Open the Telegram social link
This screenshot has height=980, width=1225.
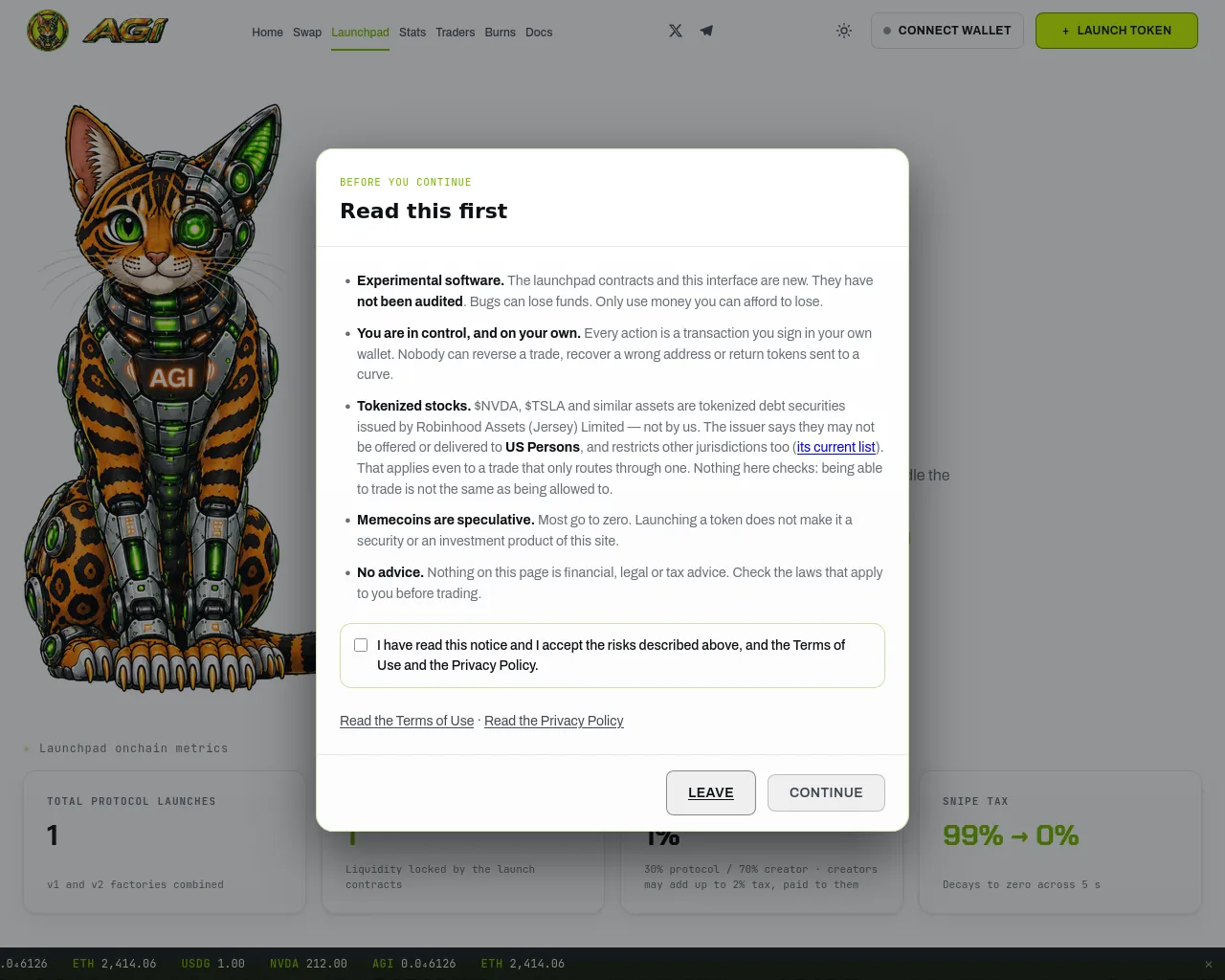click(706, 31)
